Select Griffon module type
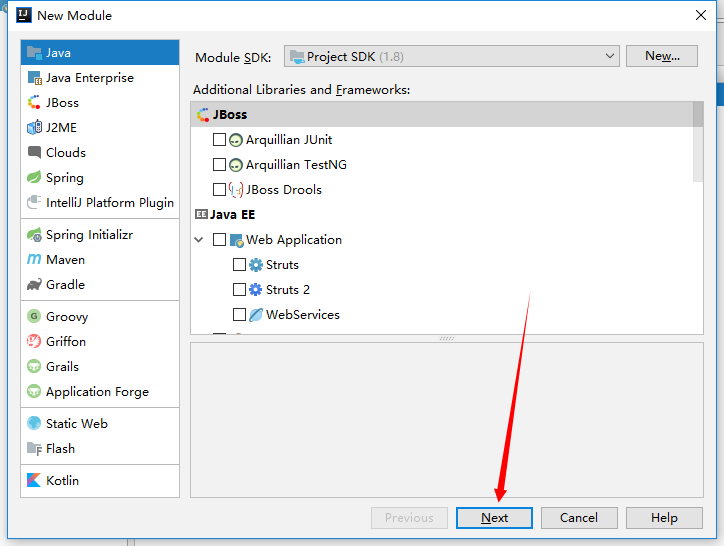The height and width of the screenshot is (546, 724). 100,341
